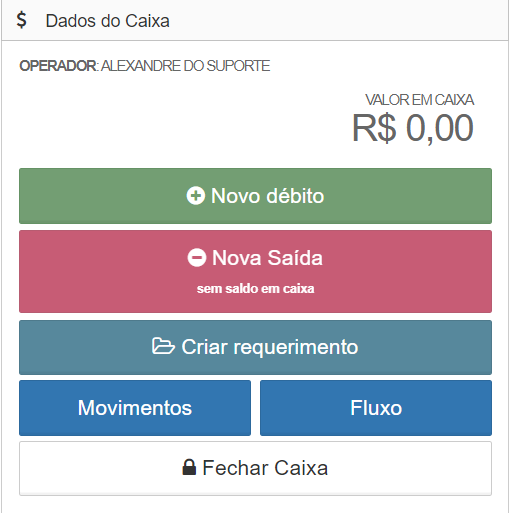Click the 'sem saldo em caixa' note
Viewport: 509px width, 513px height.
pos(255,289)
